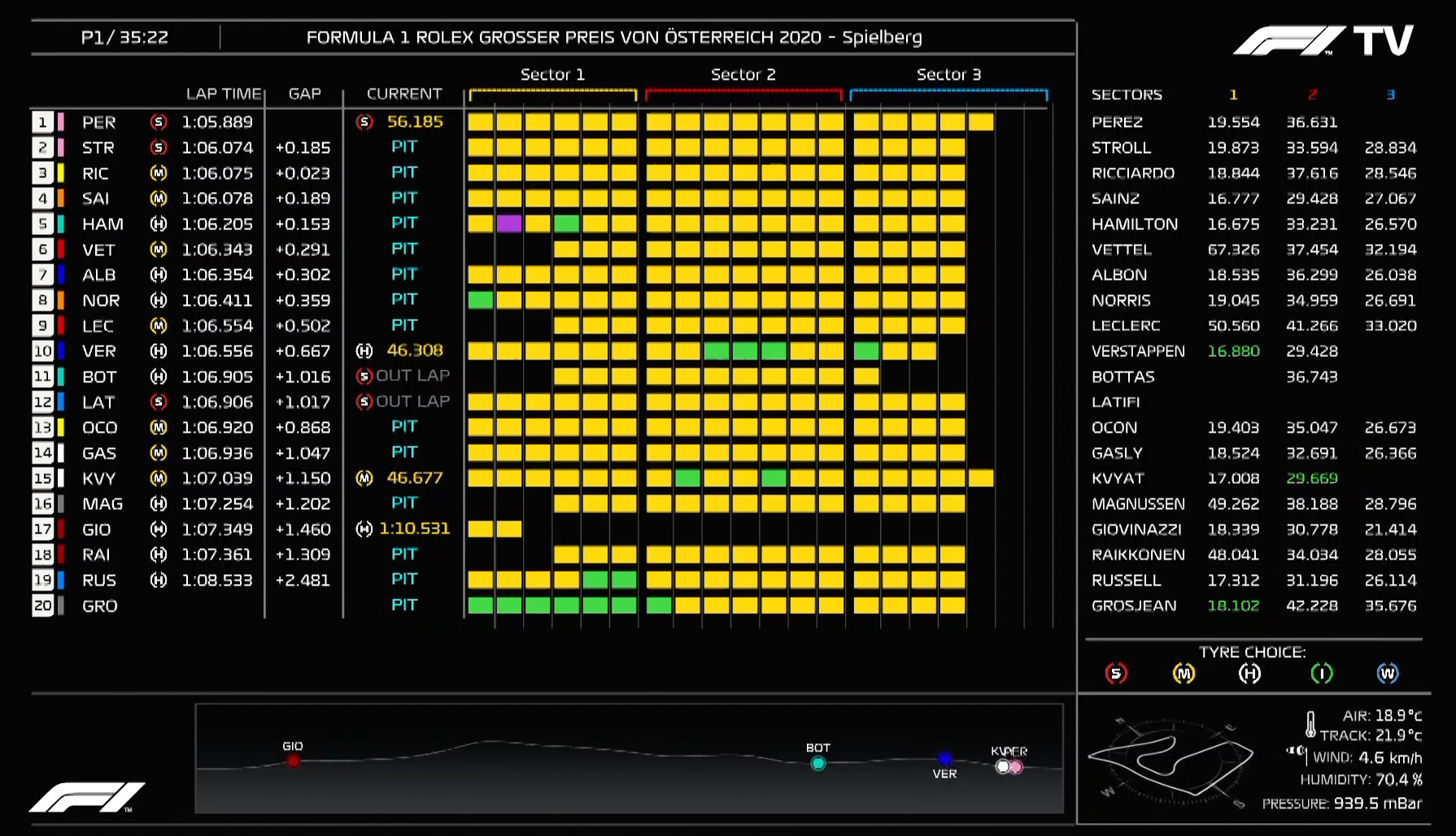Click the F1 logo in bottom corner
Image resolution: width=1456 pixels, height=836 pixels.
pyautogui.click(x=87, y=797)
